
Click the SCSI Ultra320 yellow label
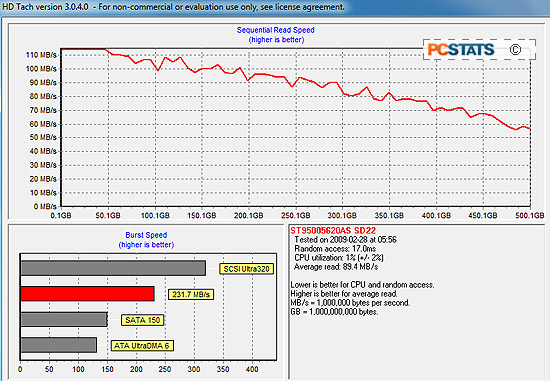246,269
